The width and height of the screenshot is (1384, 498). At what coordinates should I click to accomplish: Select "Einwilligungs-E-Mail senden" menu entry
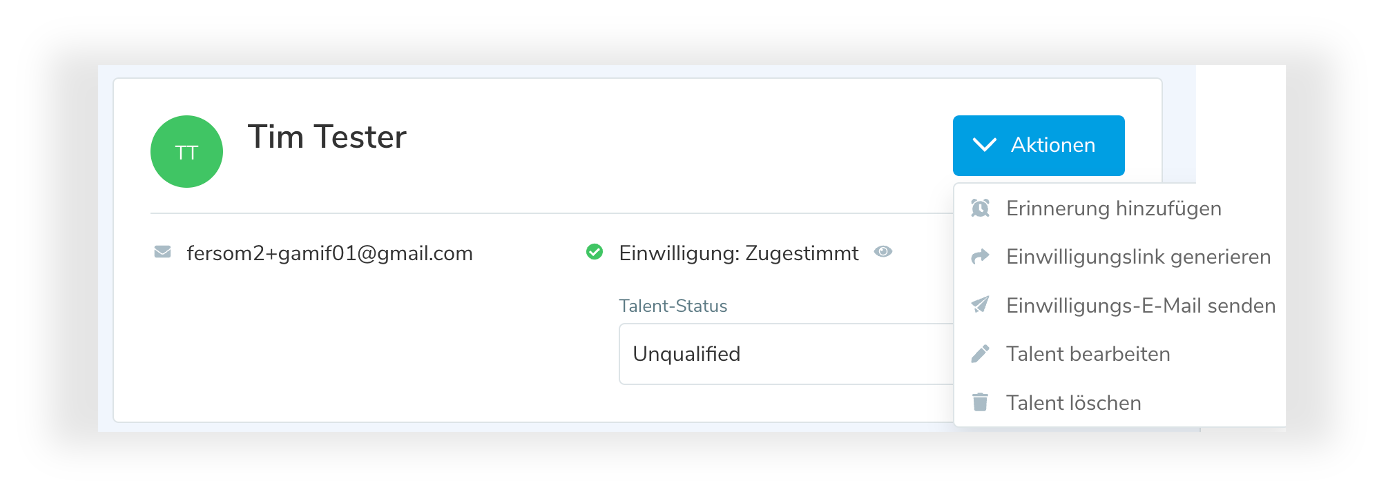click(1140, 305)
